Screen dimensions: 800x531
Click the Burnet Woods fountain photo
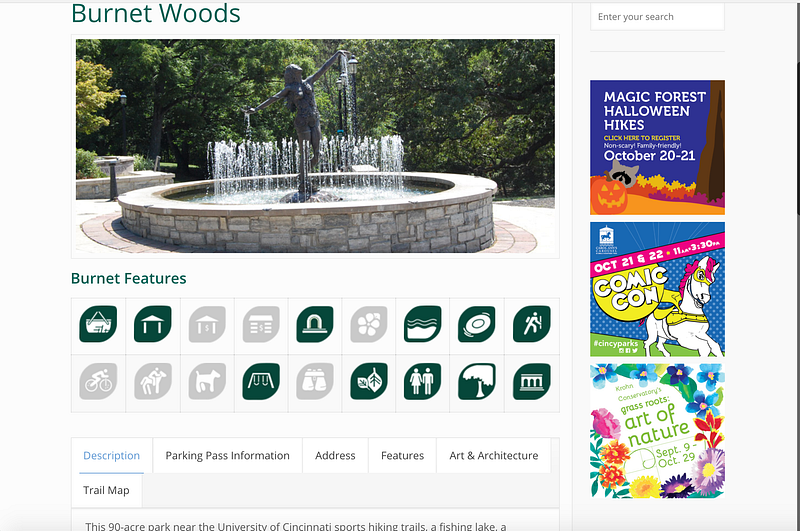315,146
